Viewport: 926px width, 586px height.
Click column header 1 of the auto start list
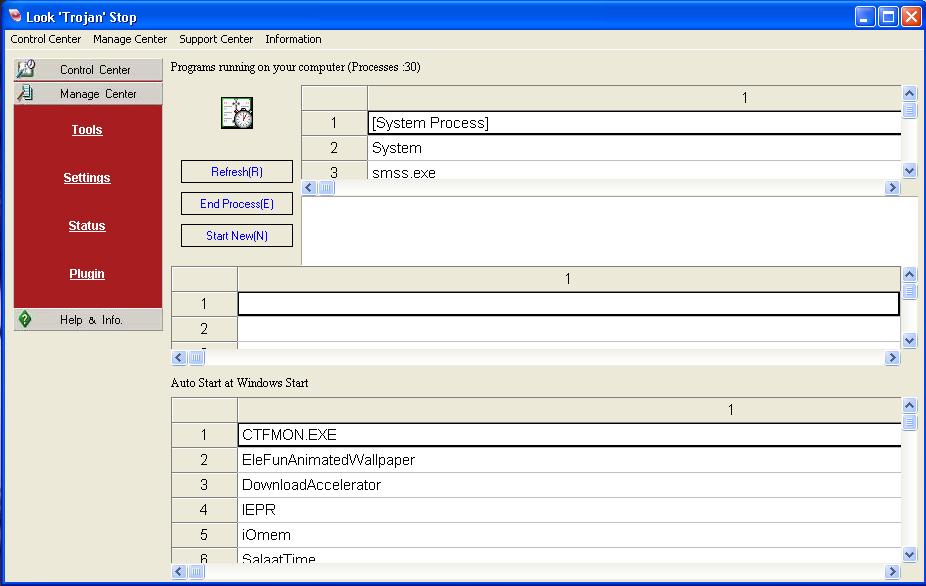click(x=569, y=409)
